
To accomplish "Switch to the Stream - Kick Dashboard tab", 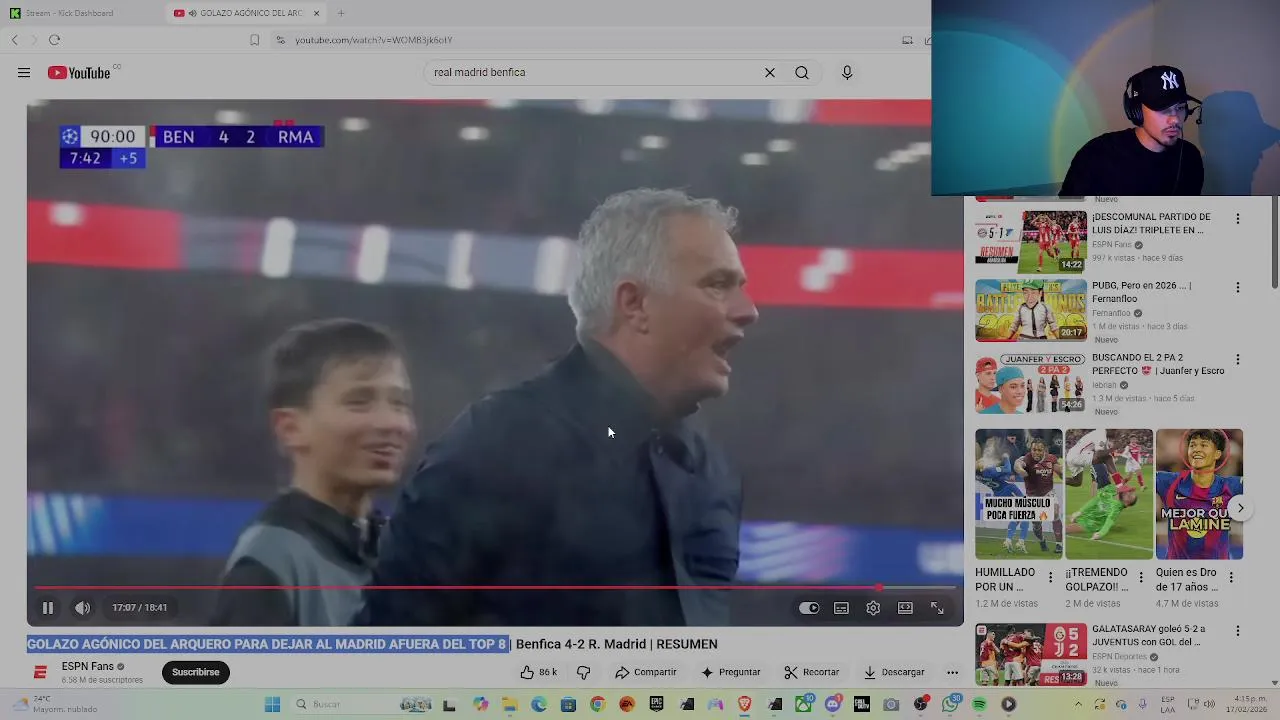I will [70, 13].
